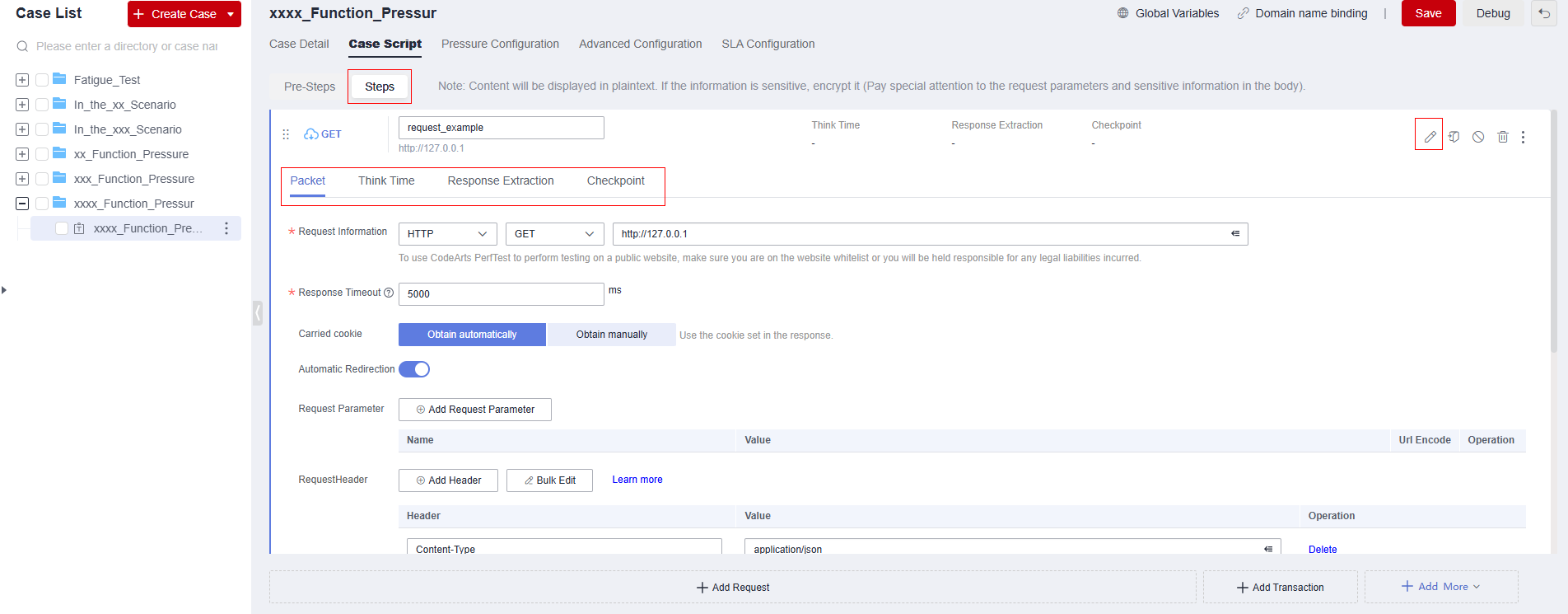
Task: Tick the xxxx_Function_Pressur folder checkbox
Action: pyautogui.click(x=42, y=204)
